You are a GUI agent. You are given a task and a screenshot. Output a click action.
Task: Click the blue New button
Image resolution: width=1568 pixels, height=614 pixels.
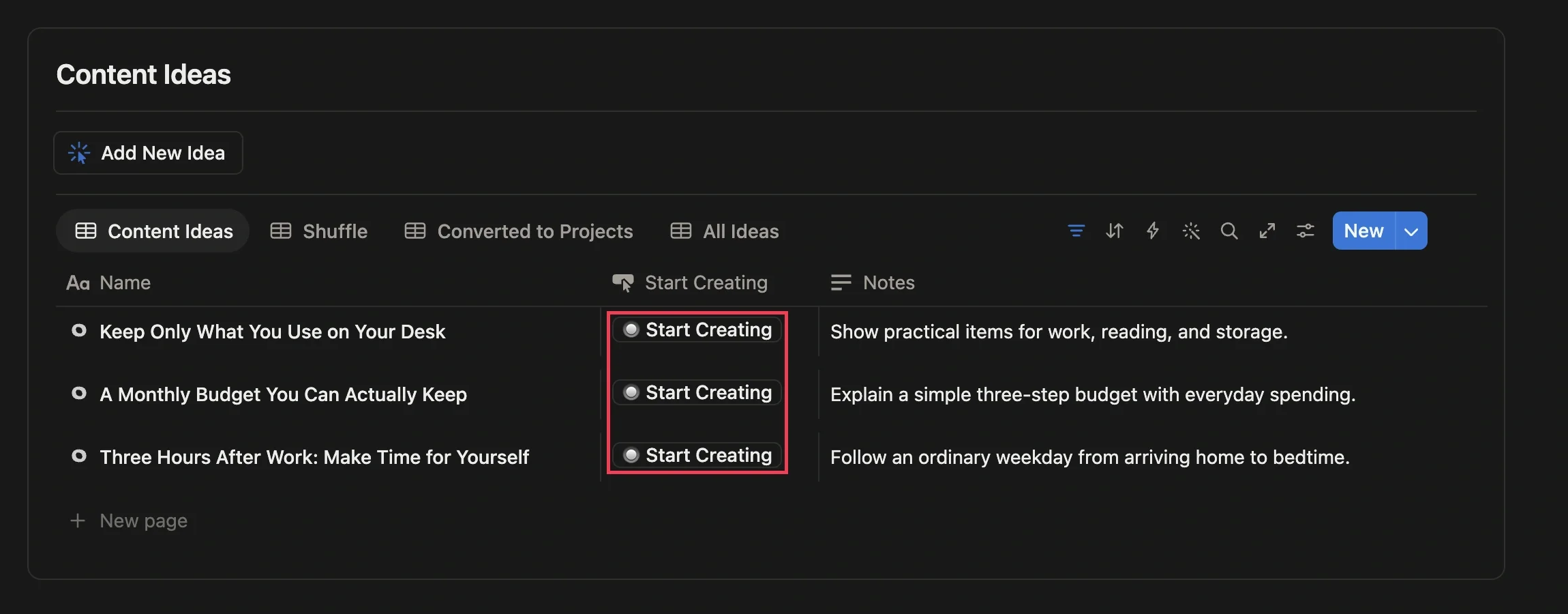[1363, 231]
